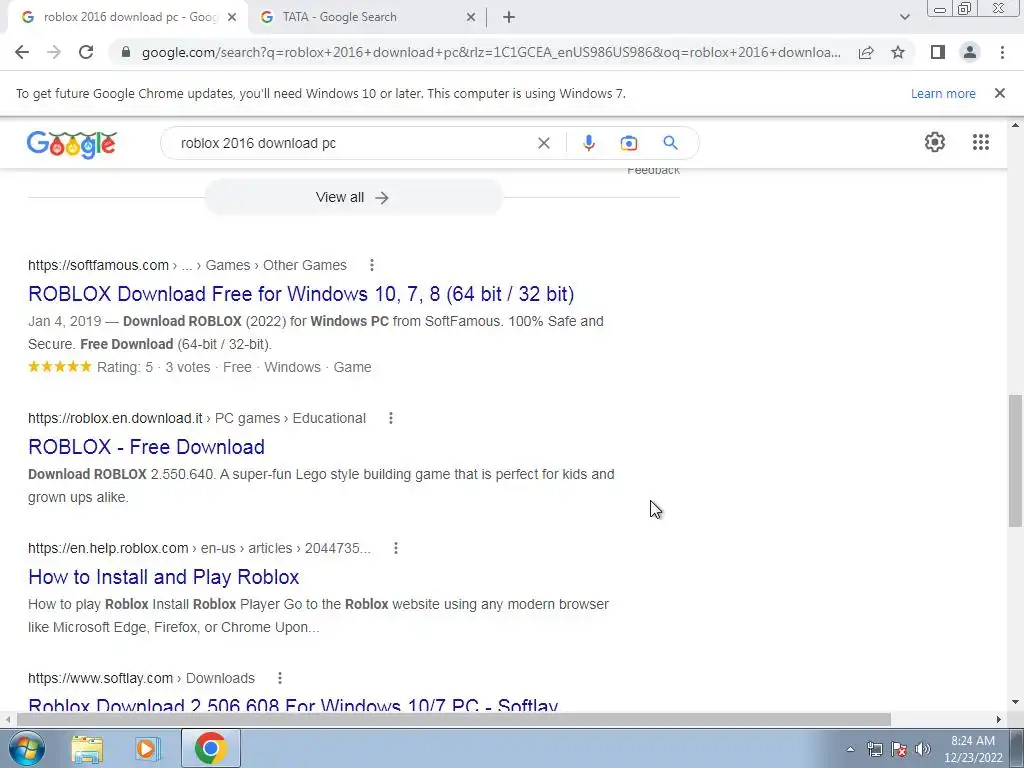The width and height of the screenshot is (1024, 768).
Task: Open ROBLOX Download Free for Windows result
Action: click(x=301, y=294)
